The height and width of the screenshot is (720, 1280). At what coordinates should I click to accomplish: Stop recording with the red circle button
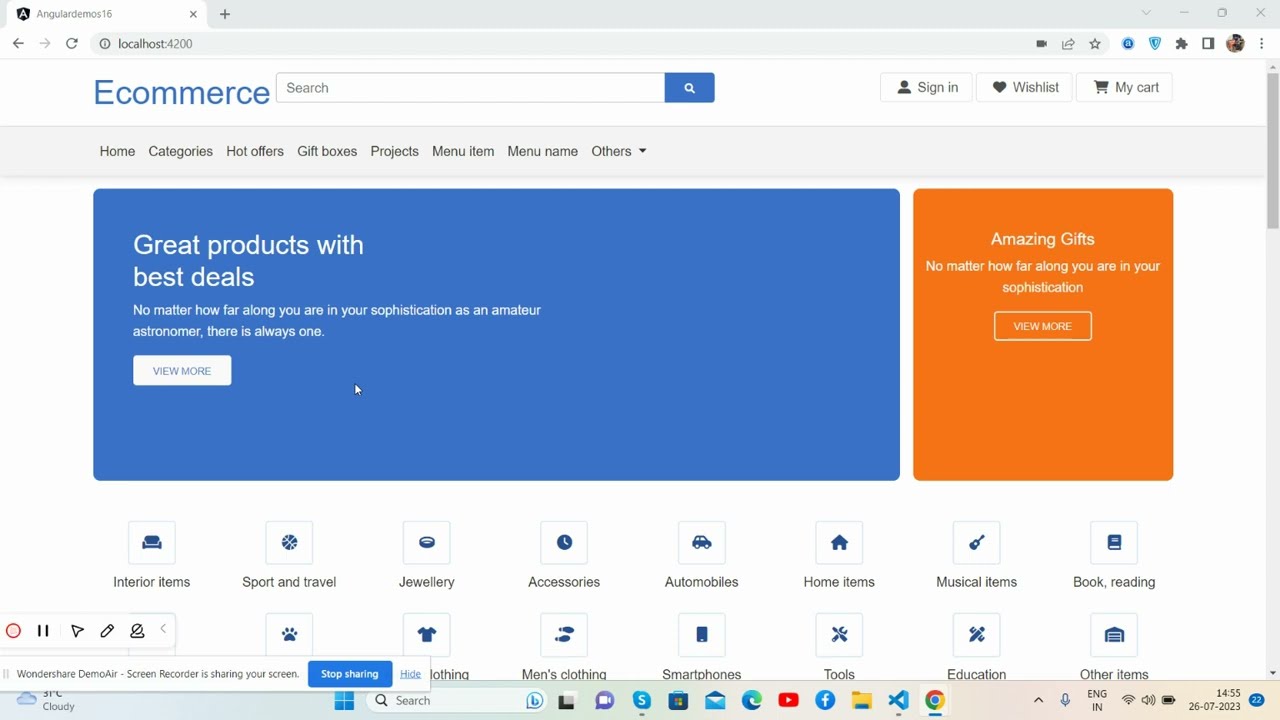point(14,631)
